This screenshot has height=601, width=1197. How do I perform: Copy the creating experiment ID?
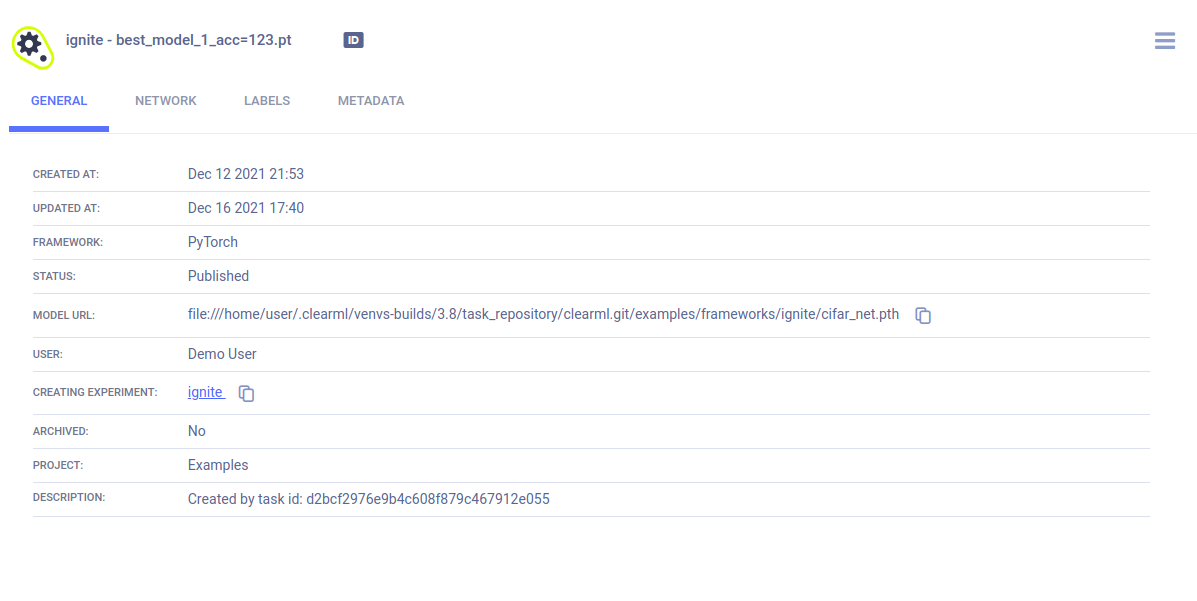coord(246,393)
